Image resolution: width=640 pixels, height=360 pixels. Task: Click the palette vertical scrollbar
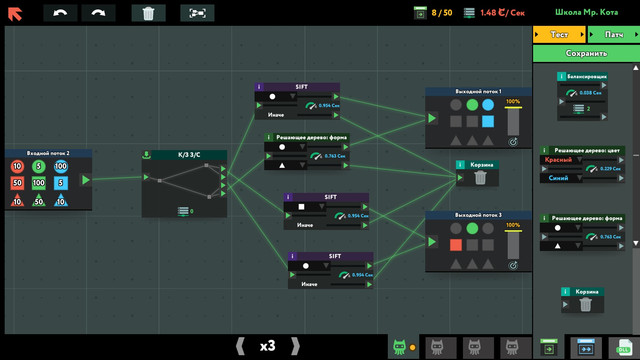(x=636, y=155)
